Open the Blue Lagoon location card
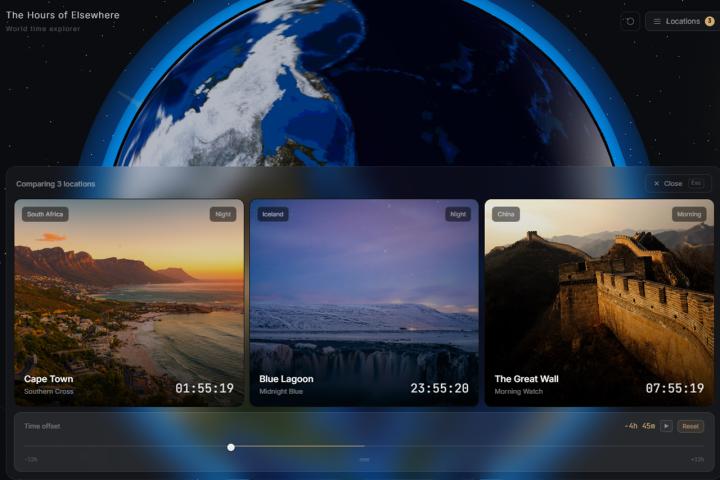Screen dimensions: 720x480 (x=364, y=303)
